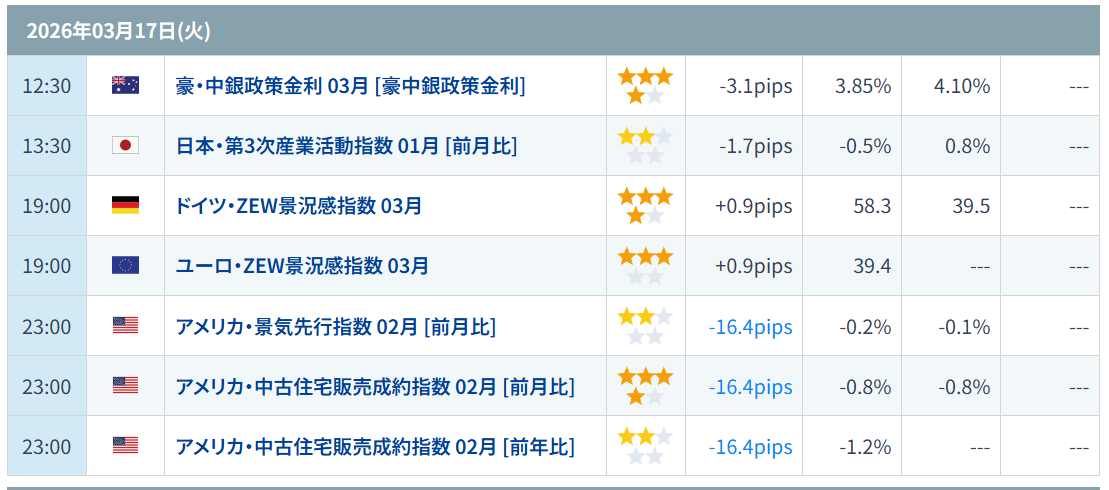Open 中古住宅販売成約指数 02月 前月比 link

tap(375, 386)
